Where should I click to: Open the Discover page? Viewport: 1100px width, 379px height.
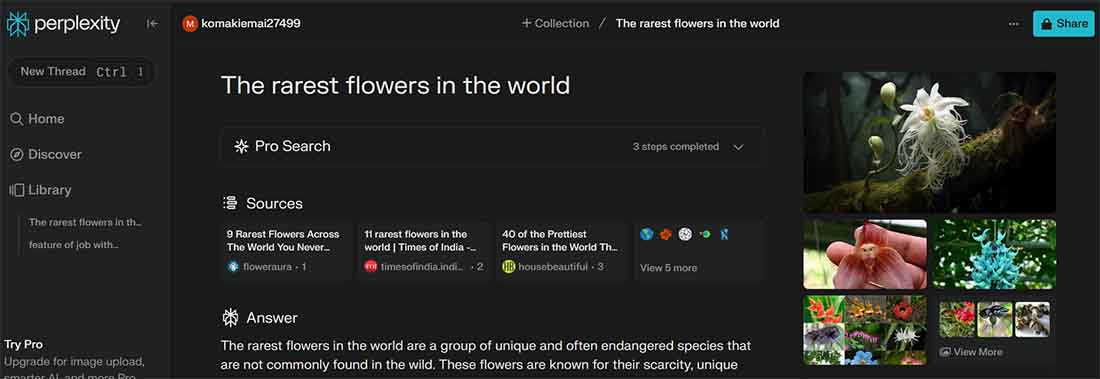[x=46, y=154]
